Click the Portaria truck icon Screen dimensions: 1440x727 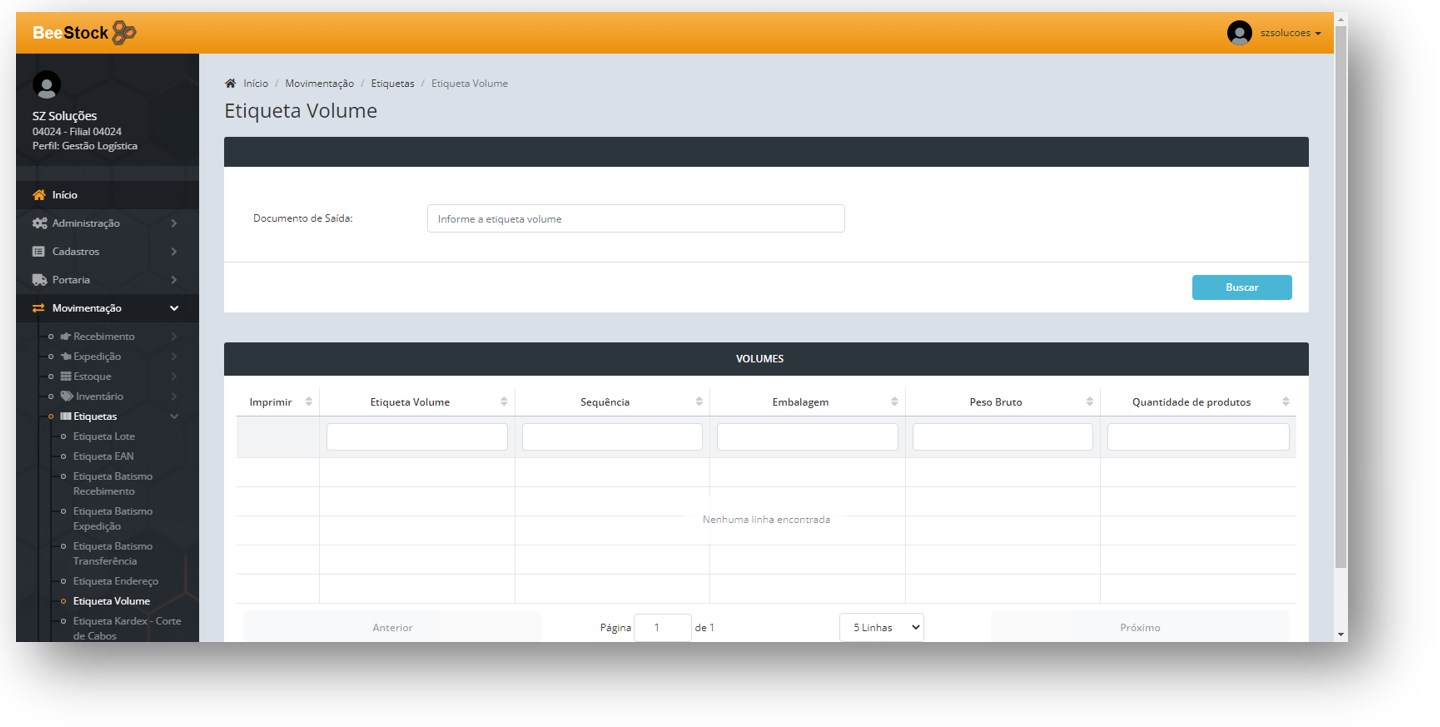40,280
